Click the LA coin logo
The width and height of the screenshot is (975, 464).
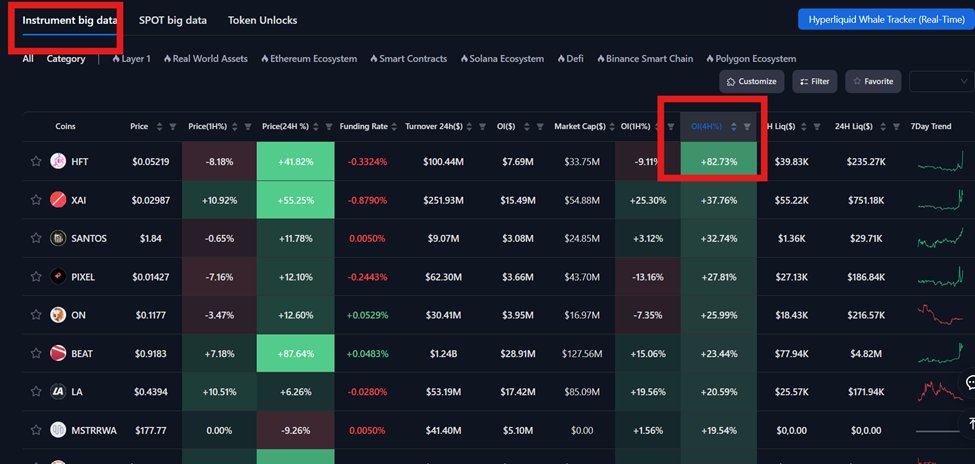(x=58, y=392)
